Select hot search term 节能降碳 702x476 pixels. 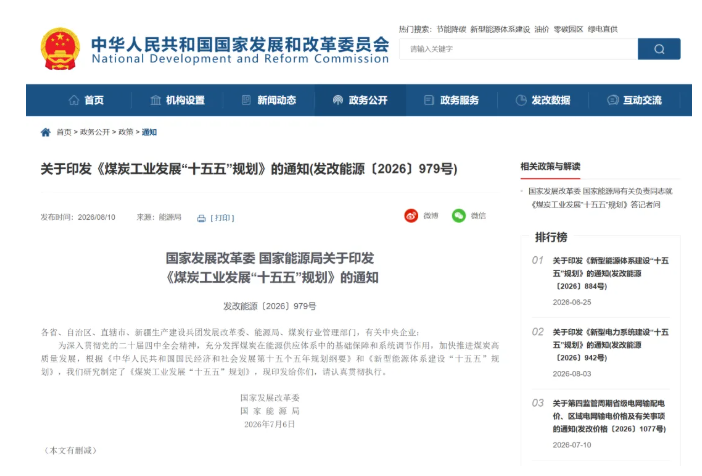pyautogui.click(x=451, y=29)
